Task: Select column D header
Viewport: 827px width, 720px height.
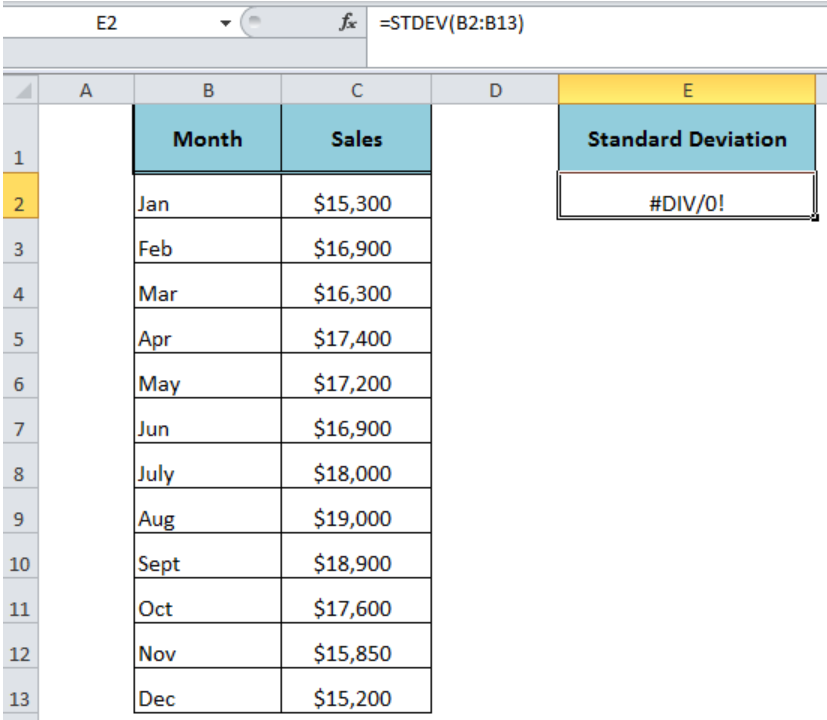Action: [495, 90]
